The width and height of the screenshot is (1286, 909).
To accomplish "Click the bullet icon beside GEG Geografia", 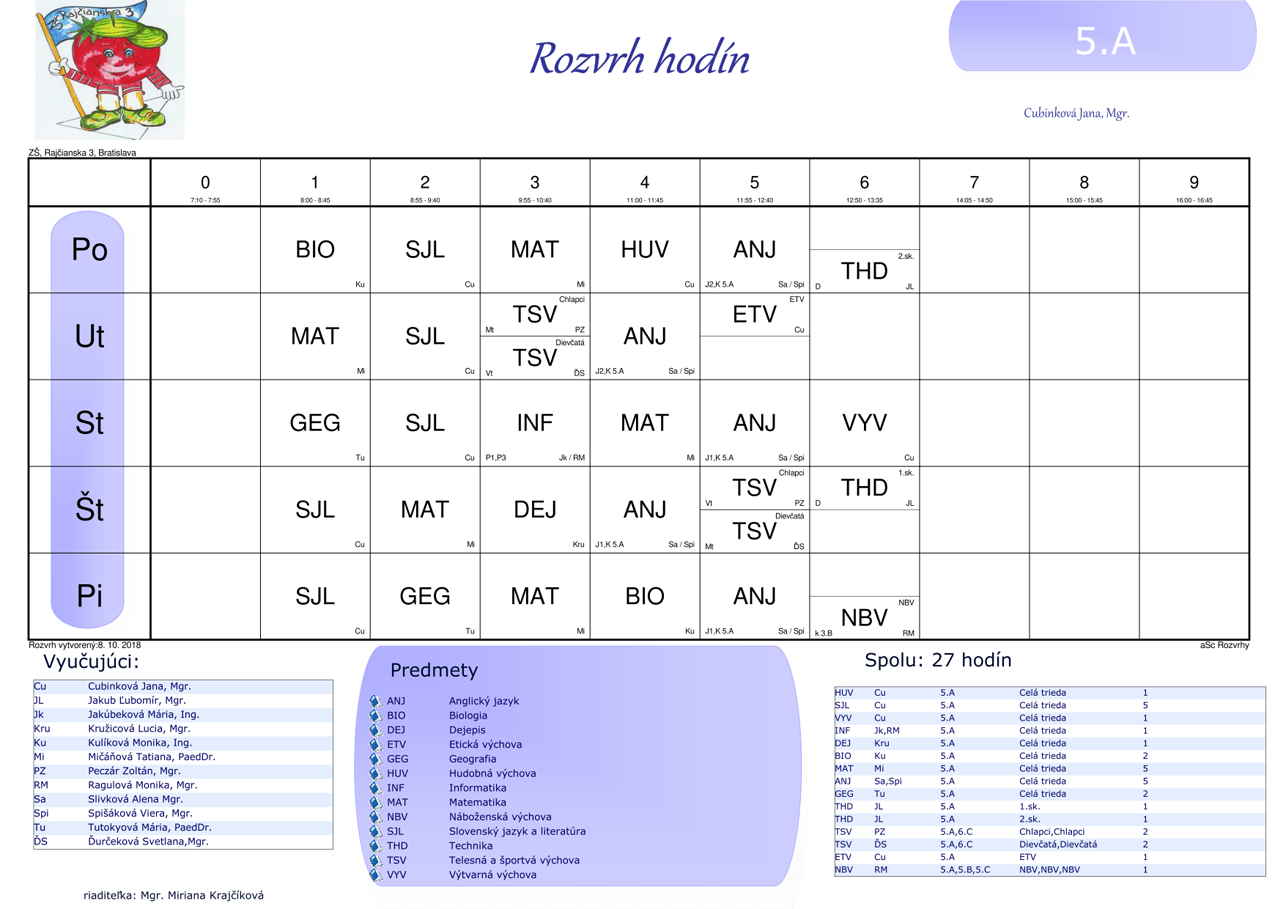I will pos(376,760).
